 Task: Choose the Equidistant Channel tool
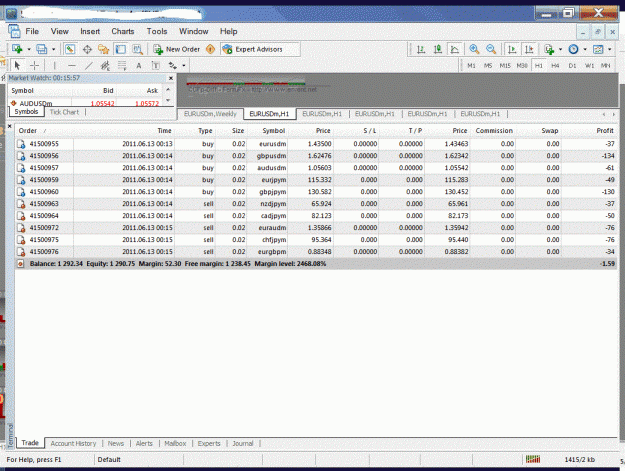[x=105, y=65]
